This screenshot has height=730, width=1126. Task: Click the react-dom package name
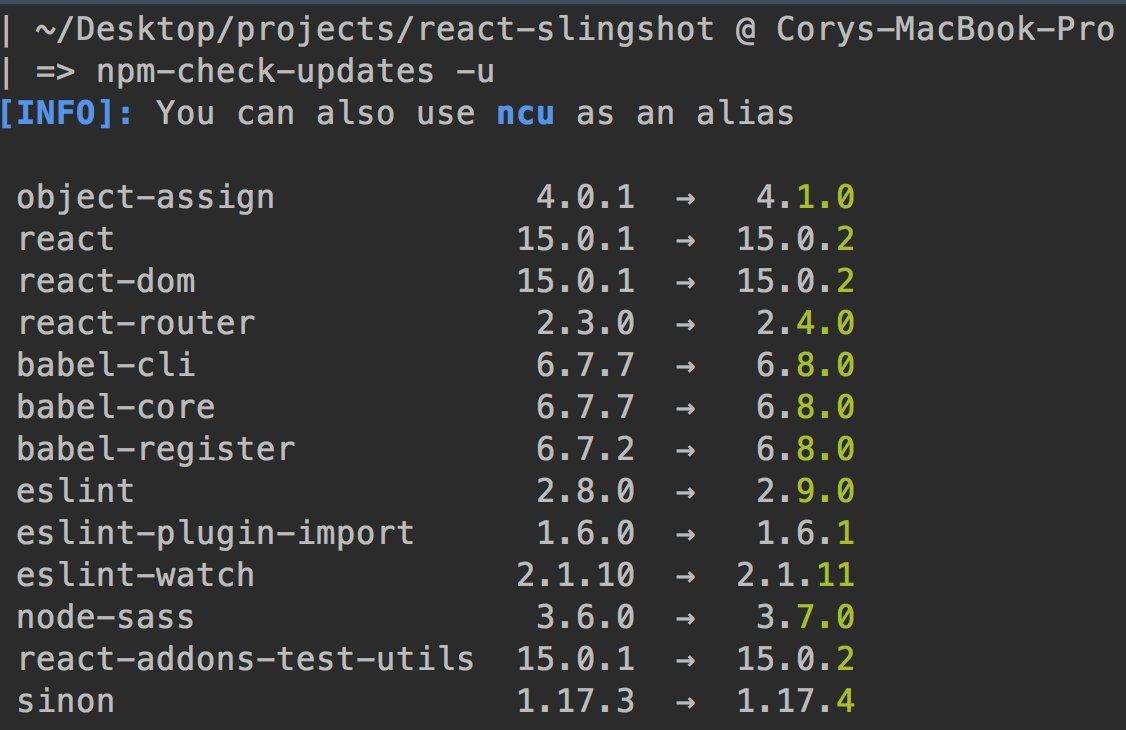(x=106, y=281)
